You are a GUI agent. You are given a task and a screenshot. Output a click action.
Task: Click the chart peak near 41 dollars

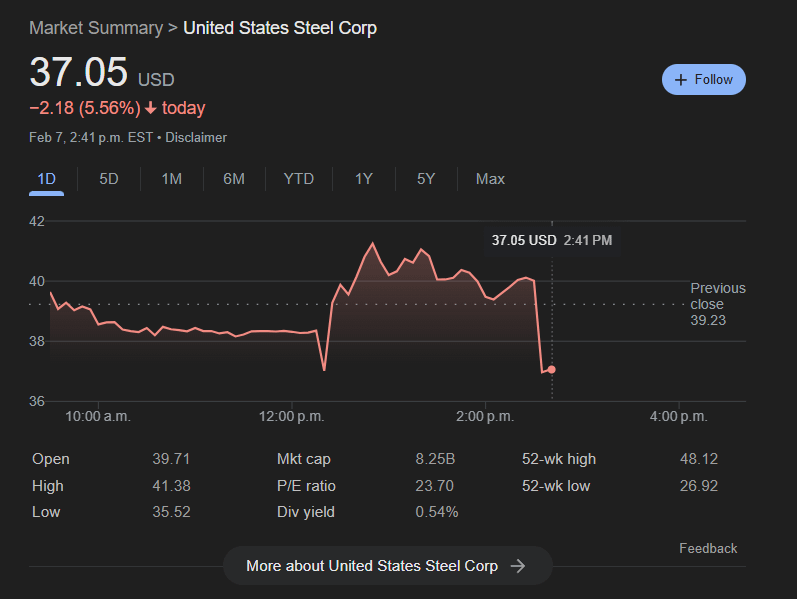pos(373,244)
